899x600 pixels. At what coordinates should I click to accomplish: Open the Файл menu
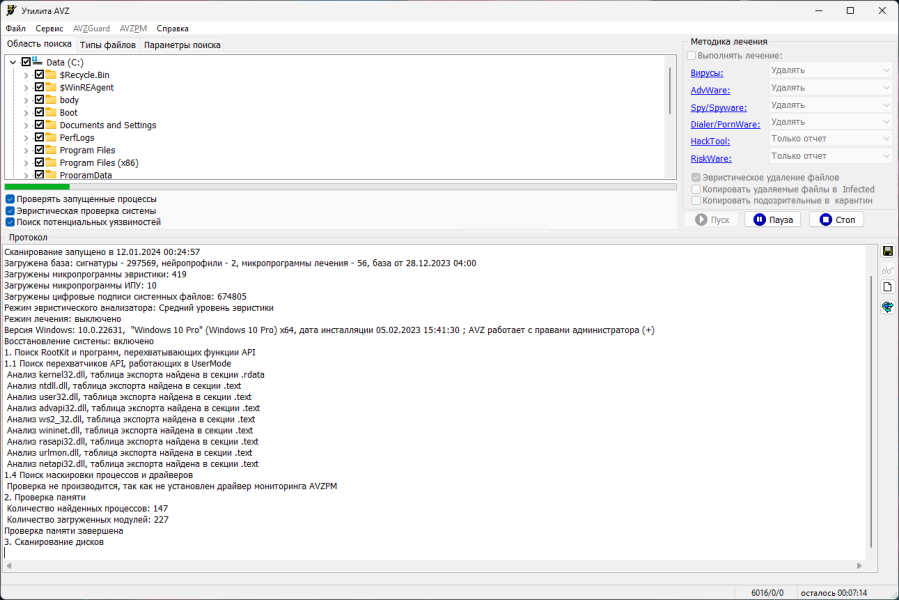coord(15,28)
